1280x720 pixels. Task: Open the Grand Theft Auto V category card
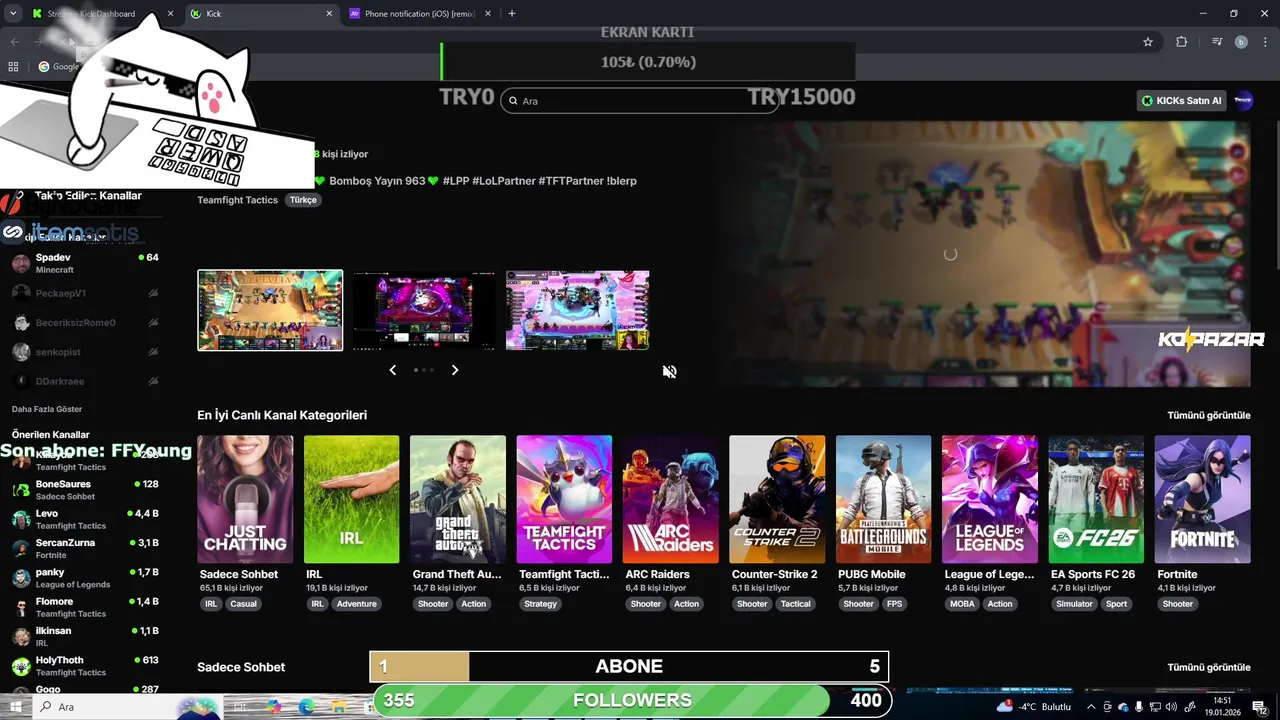pos(458,499)
